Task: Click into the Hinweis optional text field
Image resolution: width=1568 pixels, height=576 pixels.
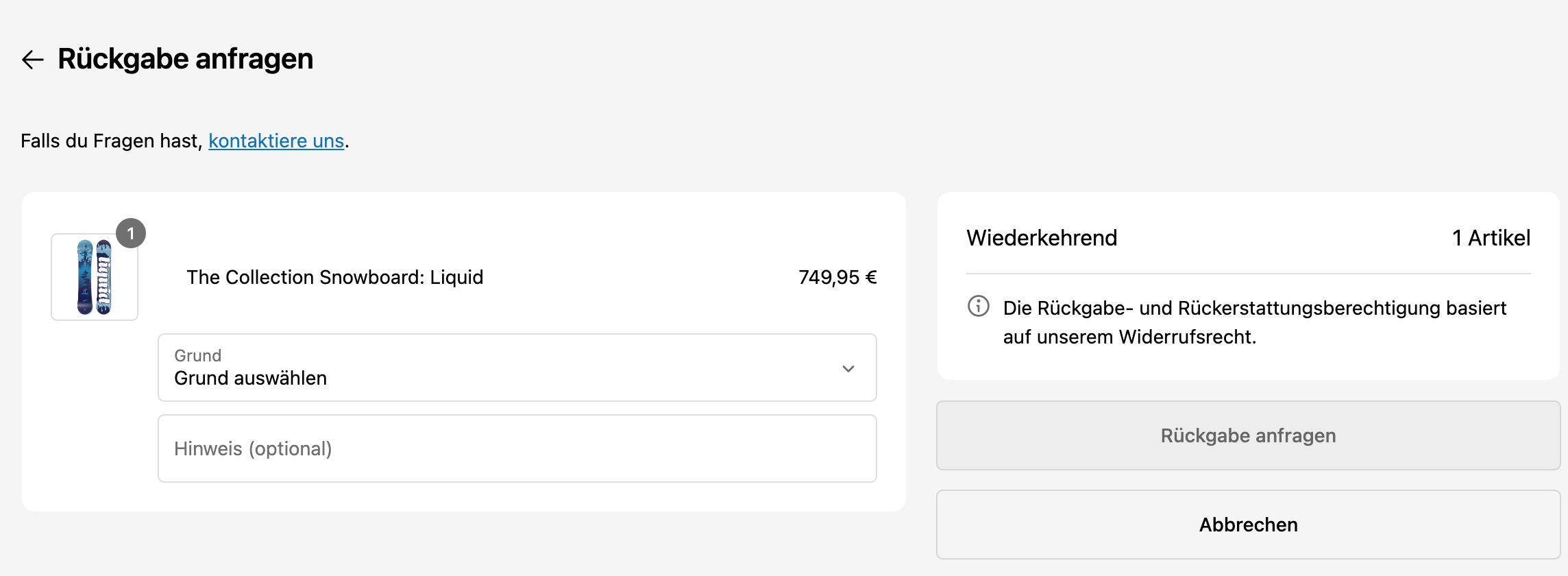Action: [x=517, y=448]
